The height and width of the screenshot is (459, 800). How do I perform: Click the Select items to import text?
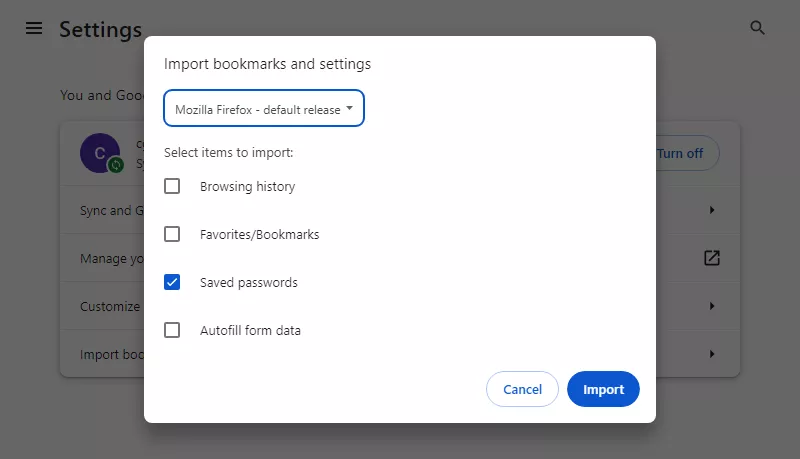(229, 152)
